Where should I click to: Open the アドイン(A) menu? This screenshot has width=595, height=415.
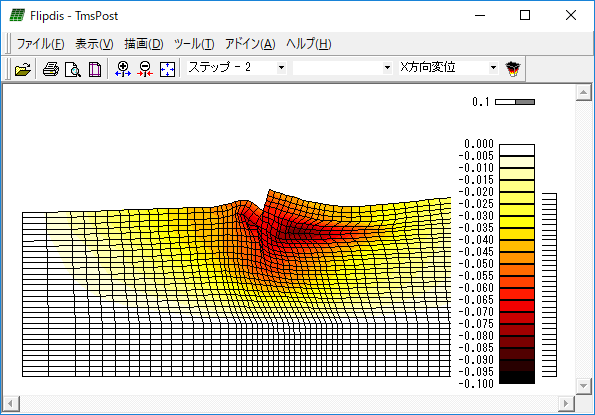(x=250, y=44)
